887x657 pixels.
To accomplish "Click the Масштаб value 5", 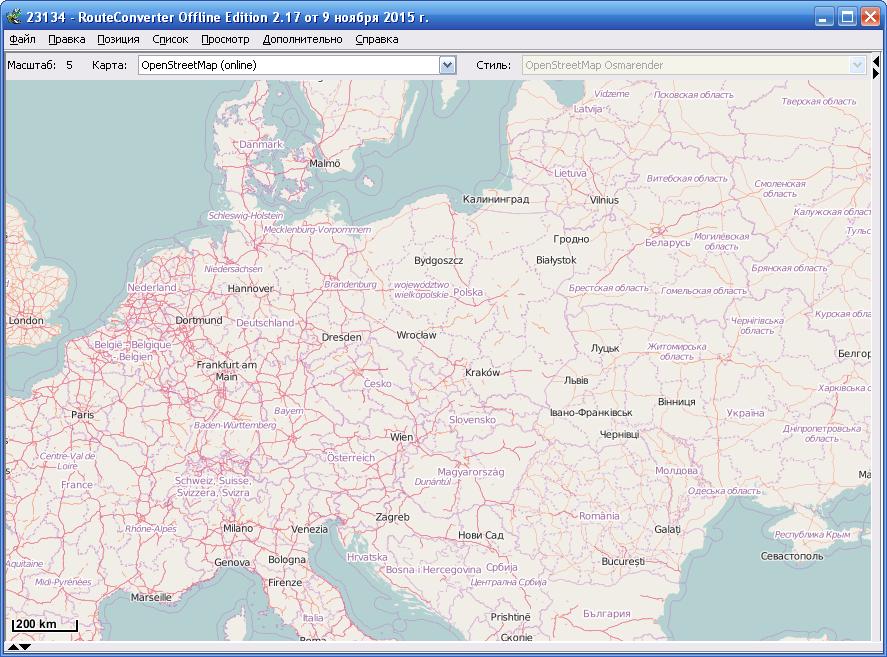I will click(69, 65).
